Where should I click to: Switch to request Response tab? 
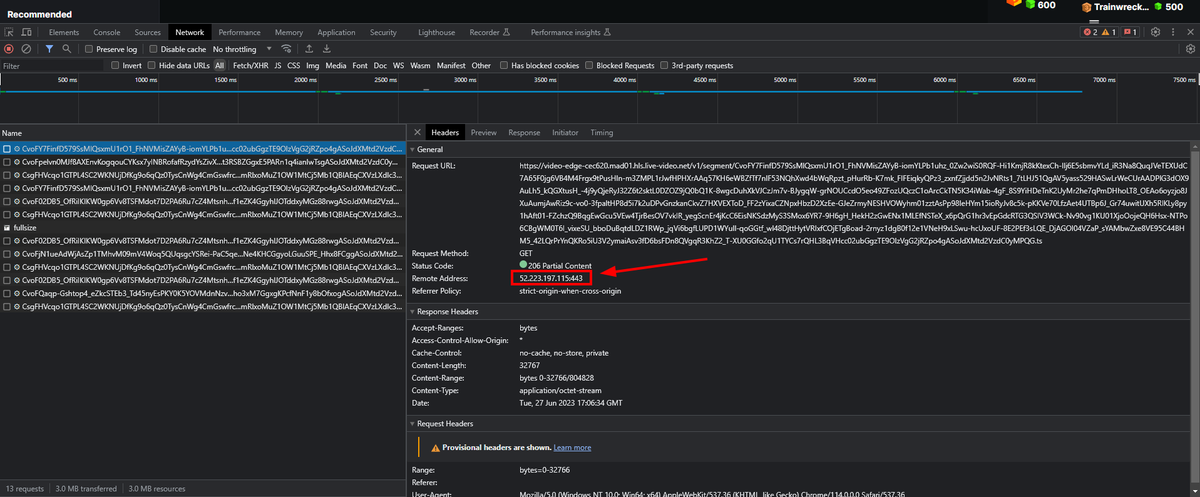[x=524, y=132]
